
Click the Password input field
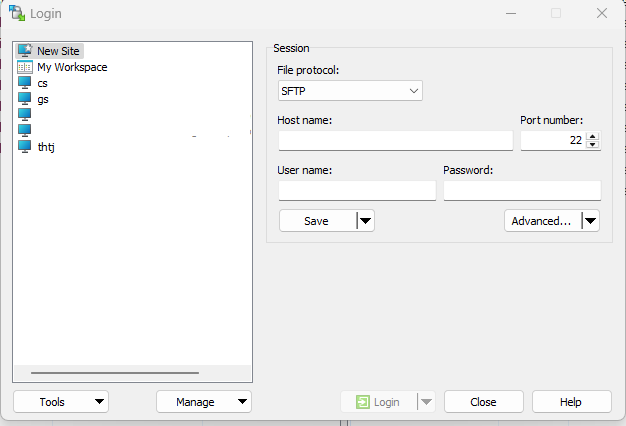click(522, 190)
